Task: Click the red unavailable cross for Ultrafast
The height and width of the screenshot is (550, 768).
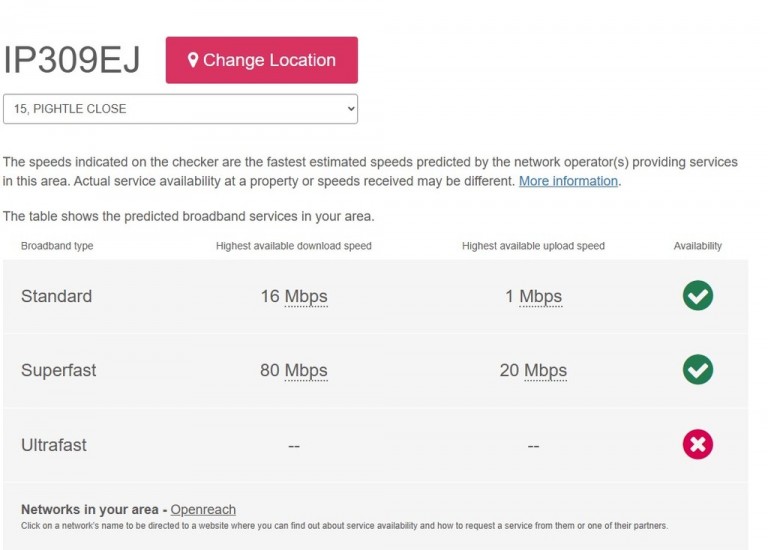Action: point(697,444)
